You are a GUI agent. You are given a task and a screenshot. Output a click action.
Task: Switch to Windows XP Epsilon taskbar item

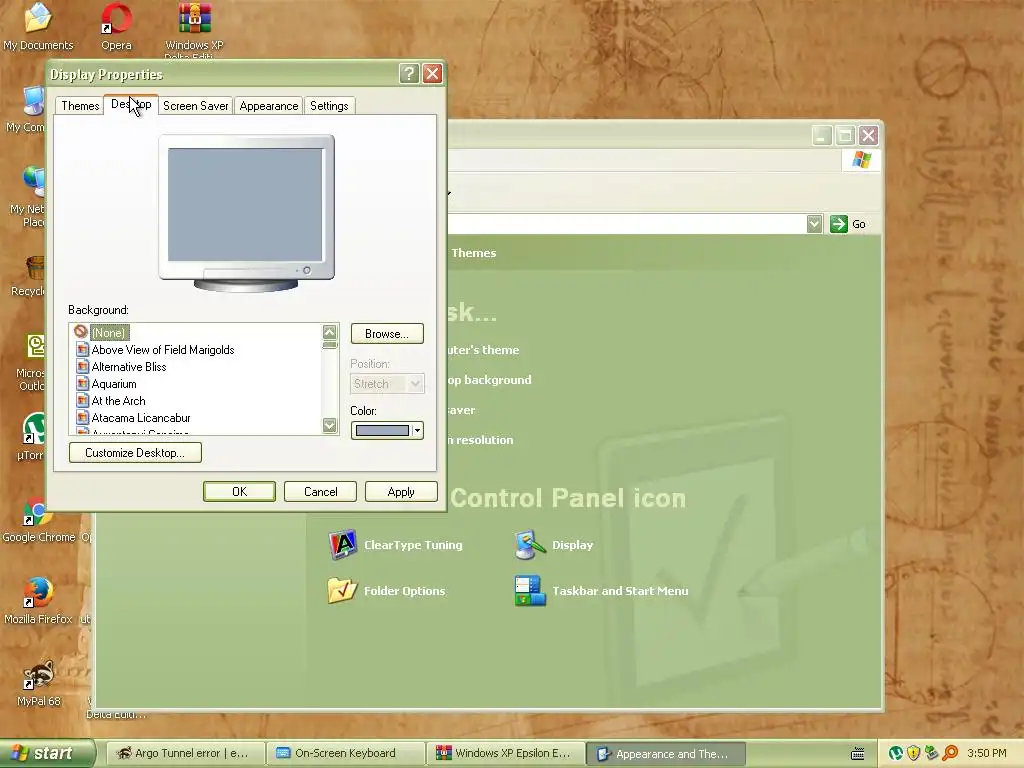coord(505,754)
